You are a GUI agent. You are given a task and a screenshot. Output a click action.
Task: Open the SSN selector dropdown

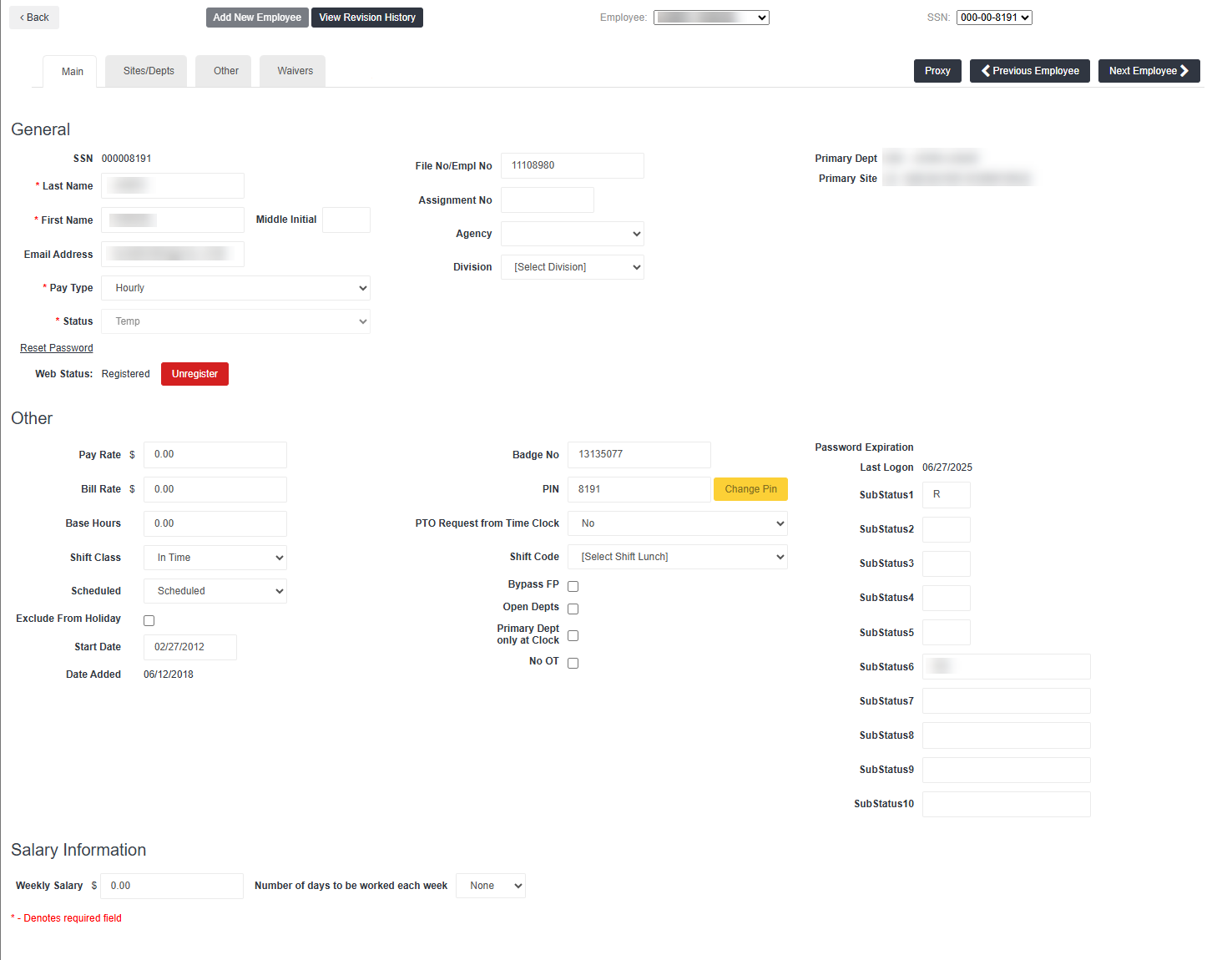(x=993, y=18)
